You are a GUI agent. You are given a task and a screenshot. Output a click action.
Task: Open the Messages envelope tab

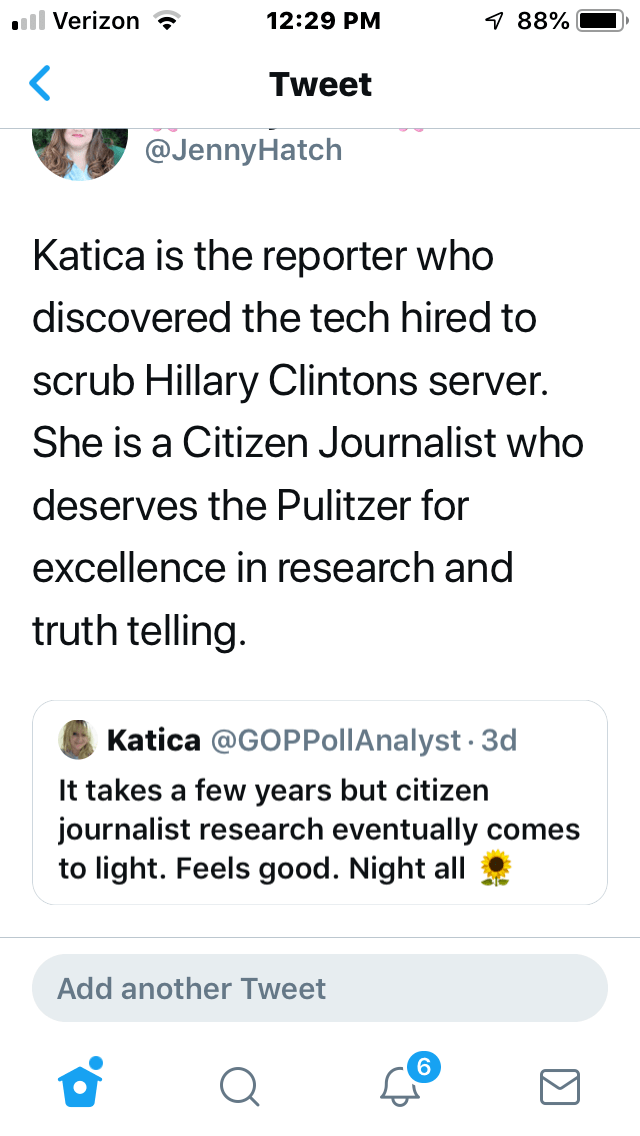[x=560, y=1085]
